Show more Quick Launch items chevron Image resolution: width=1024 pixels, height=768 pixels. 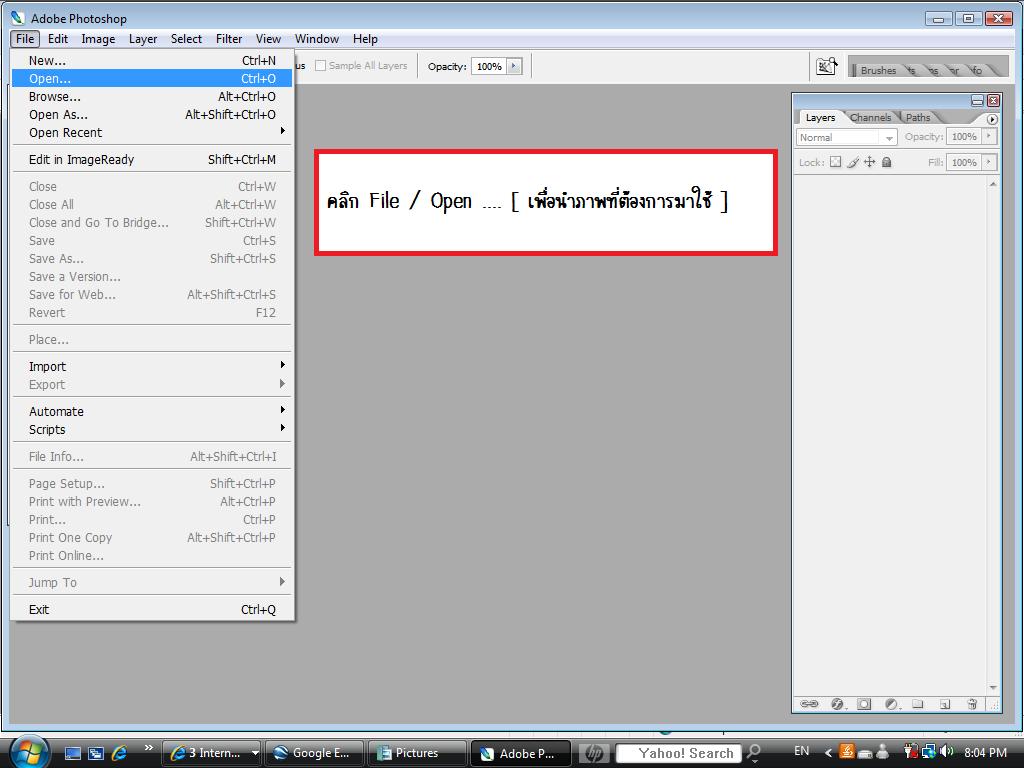pos(149,748)
